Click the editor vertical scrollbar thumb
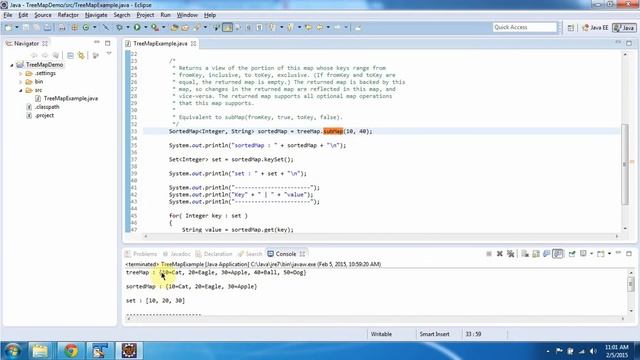The width and height of the screenshot is (640, 360). click(625, 164)
